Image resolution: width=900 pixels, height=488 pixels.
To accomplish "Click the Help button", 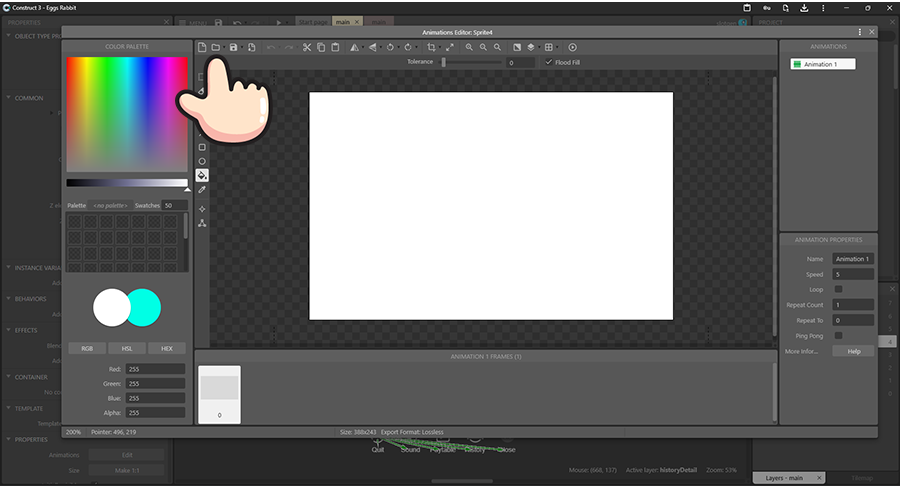I will tap(853, 352).
